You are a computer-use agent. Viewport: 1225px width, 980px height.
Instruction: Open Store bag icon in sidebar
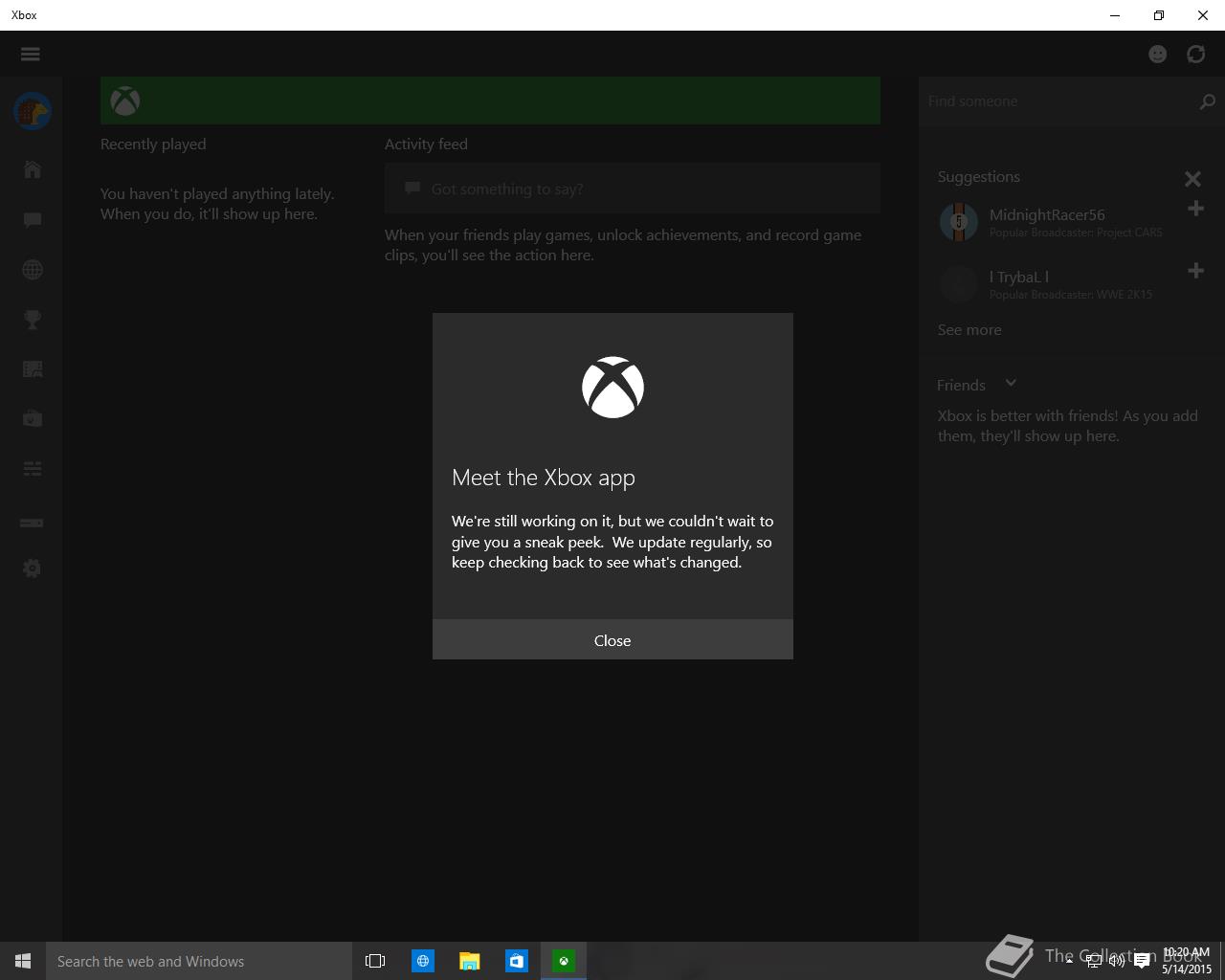32,418
